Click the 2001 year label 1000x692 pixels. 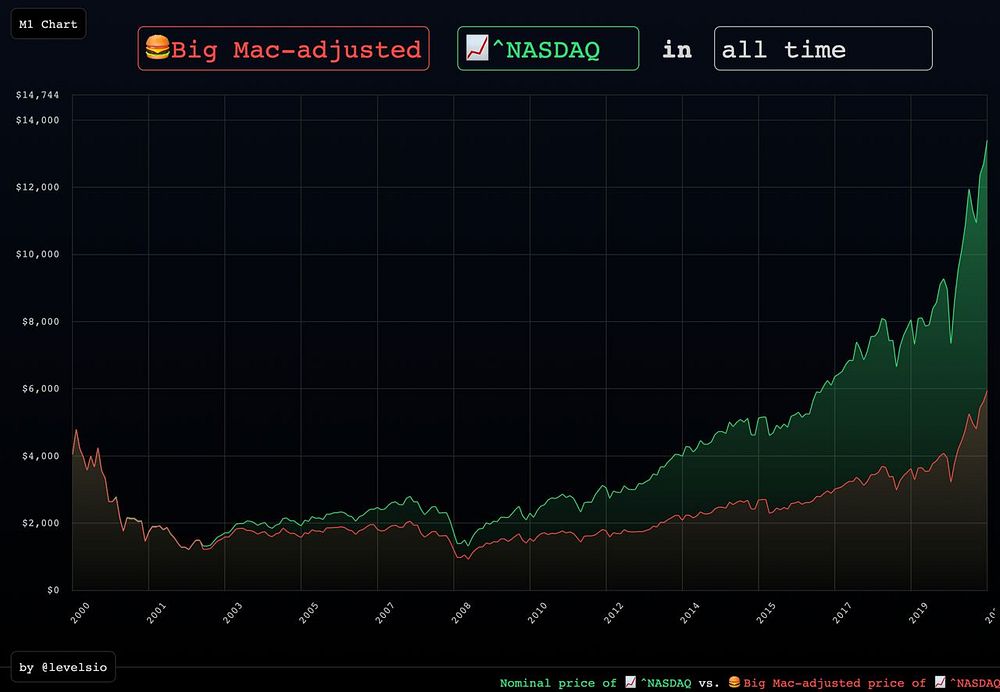click(156, 613)
